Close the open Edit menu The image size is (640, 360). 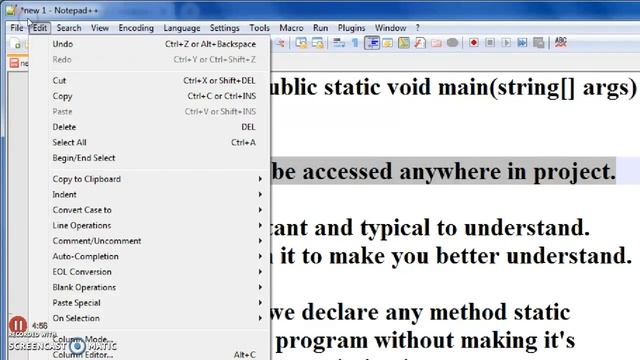40,28
